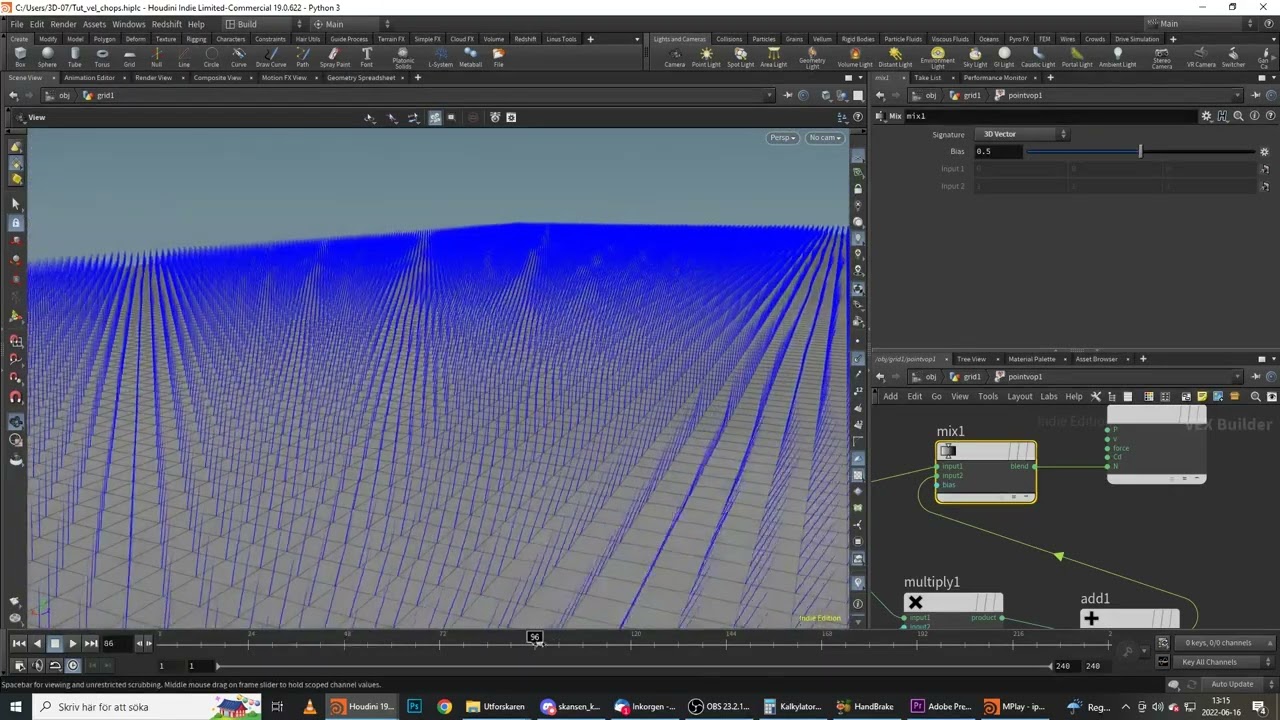Pick the Draw Curve shelf tool
This screenshot has height=720, width=1280.
click(x=271, y=57)
